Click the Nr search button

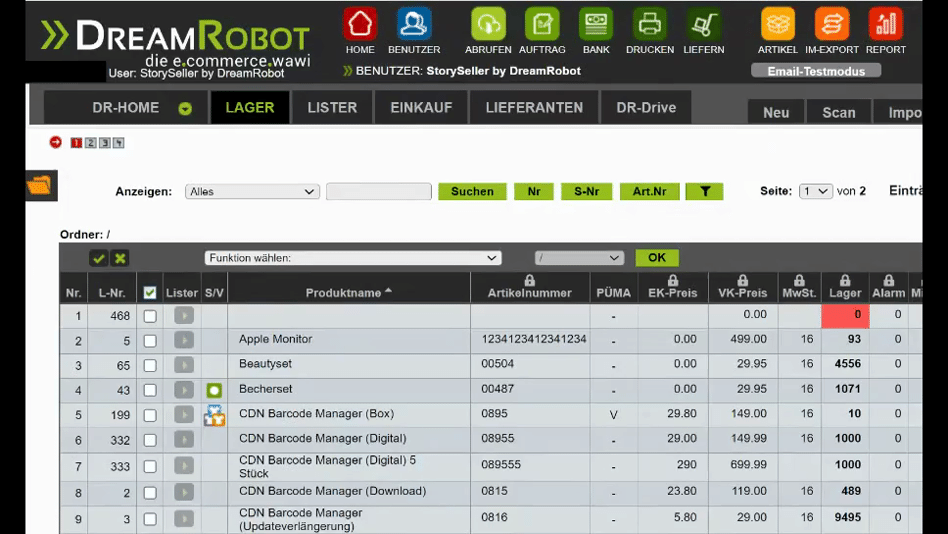[534, 191]
